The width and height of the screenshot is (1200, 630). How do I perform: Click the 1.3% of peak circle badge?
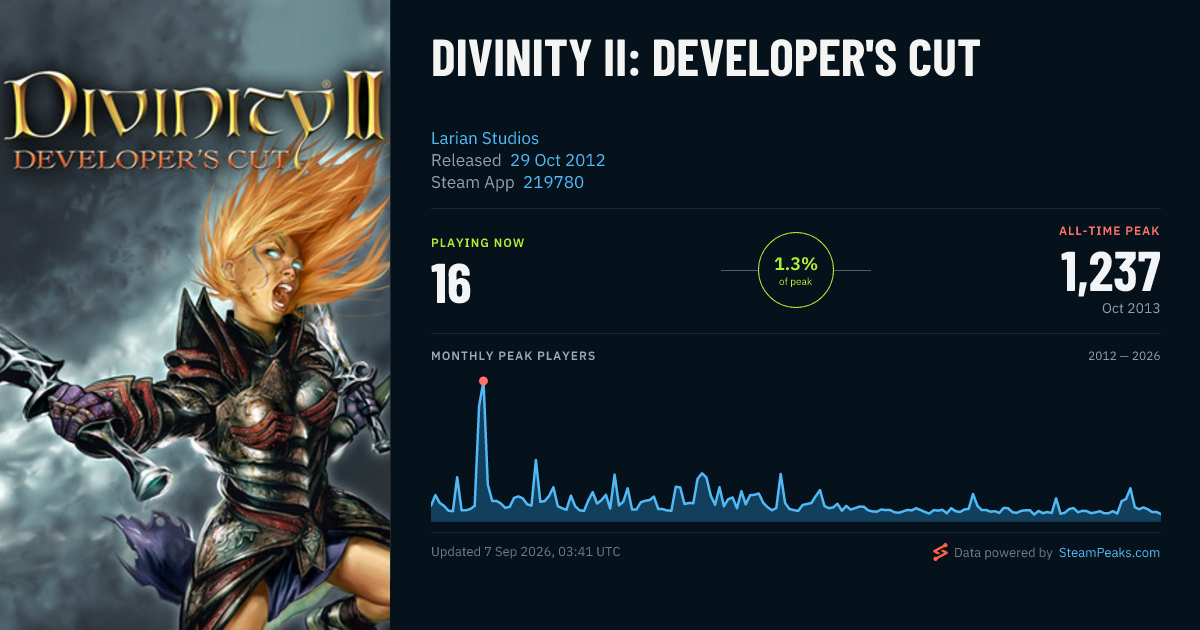click(x=796, y=270)
